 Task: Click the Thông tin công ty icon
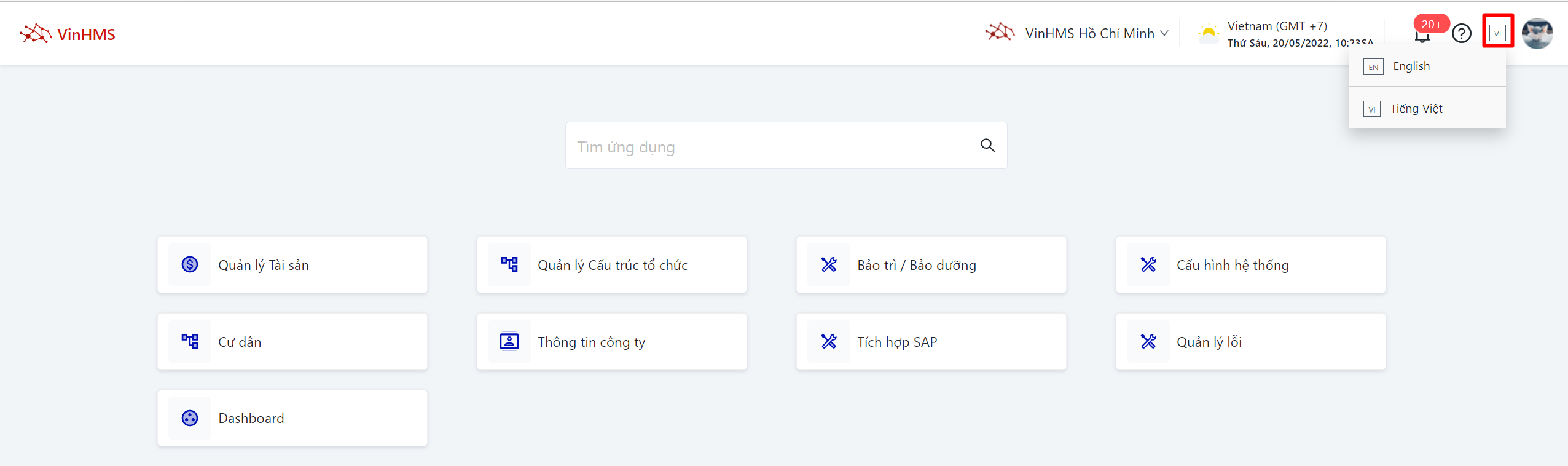509,341
